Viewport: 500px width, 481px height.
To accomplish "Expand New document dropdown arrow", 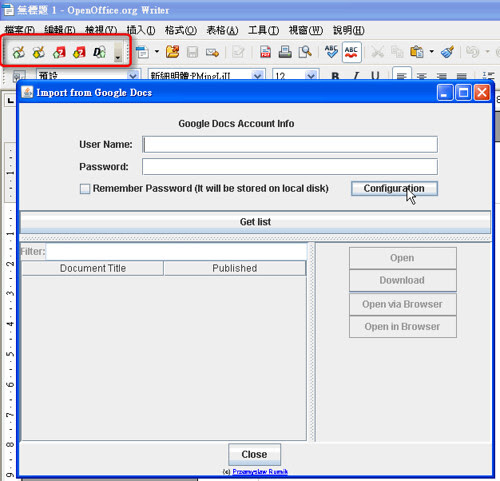I will tap(157, 52).
